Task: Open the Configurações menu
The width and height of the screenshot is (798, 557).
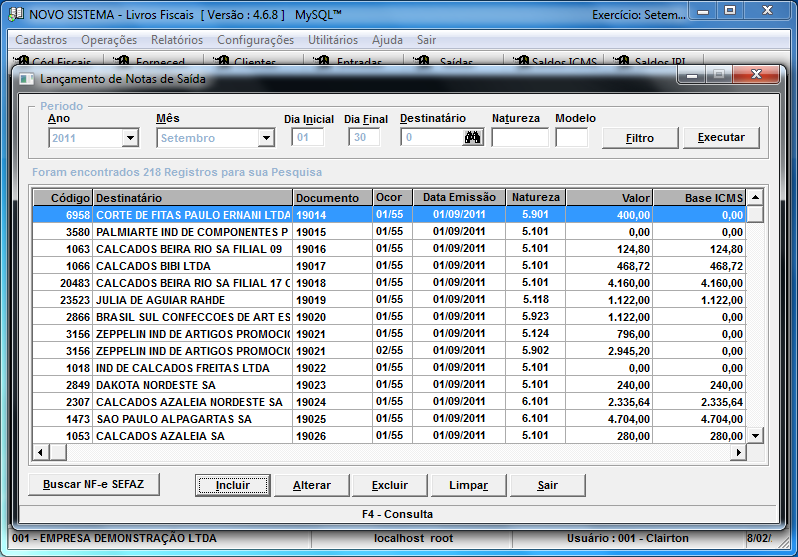Action: pos(255,40)
